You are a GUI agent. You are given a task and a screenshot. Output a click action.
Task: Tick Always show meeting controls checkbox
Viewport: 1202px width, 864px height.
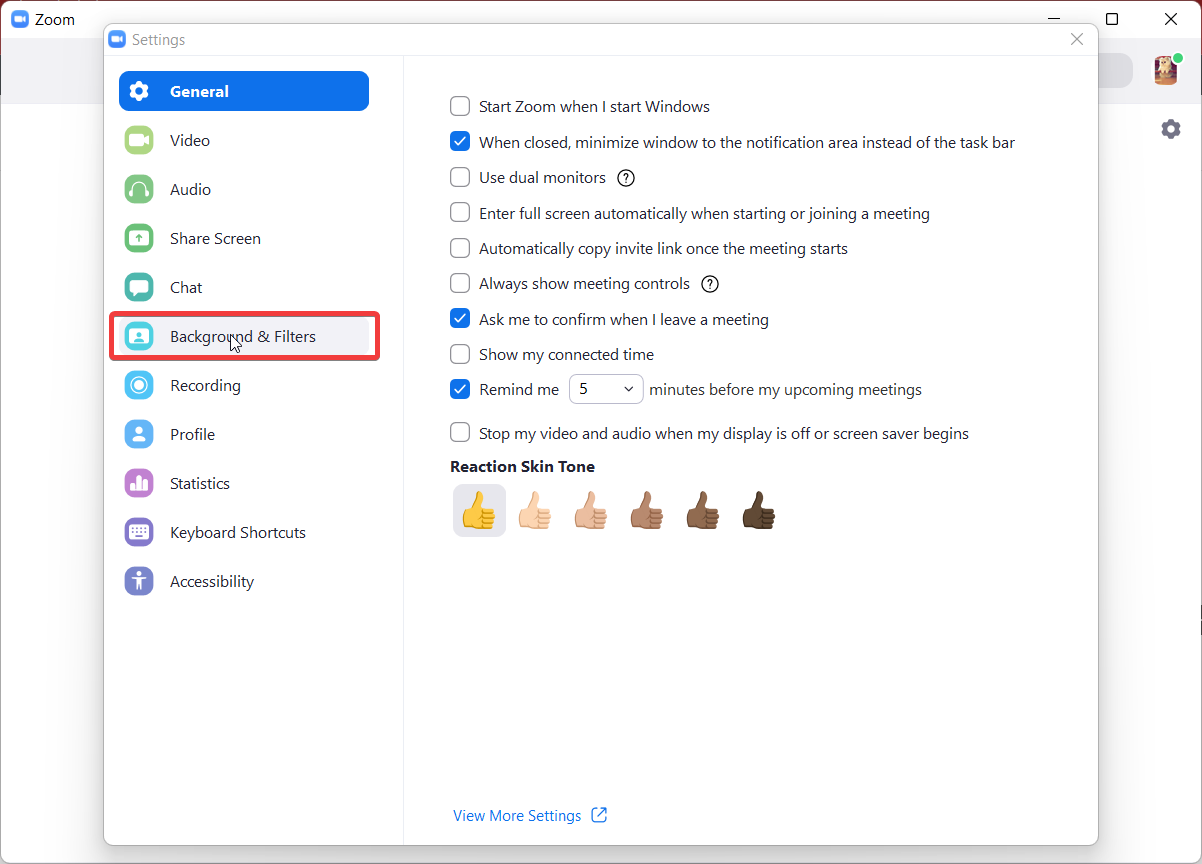[460, 283]
